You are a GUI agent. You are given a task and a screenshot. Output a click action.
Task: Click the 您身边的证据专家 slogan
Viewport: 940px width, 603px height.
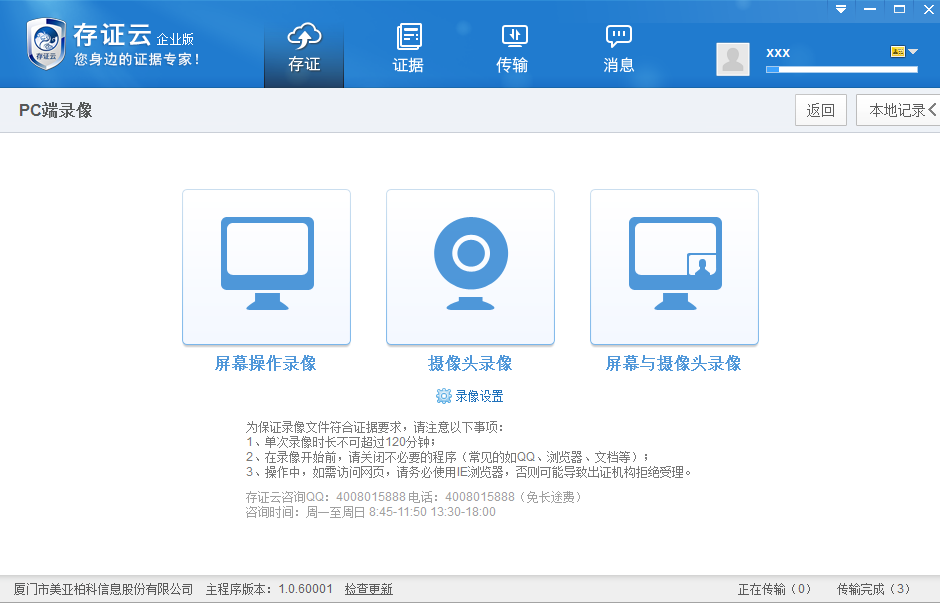coord(137,59)
